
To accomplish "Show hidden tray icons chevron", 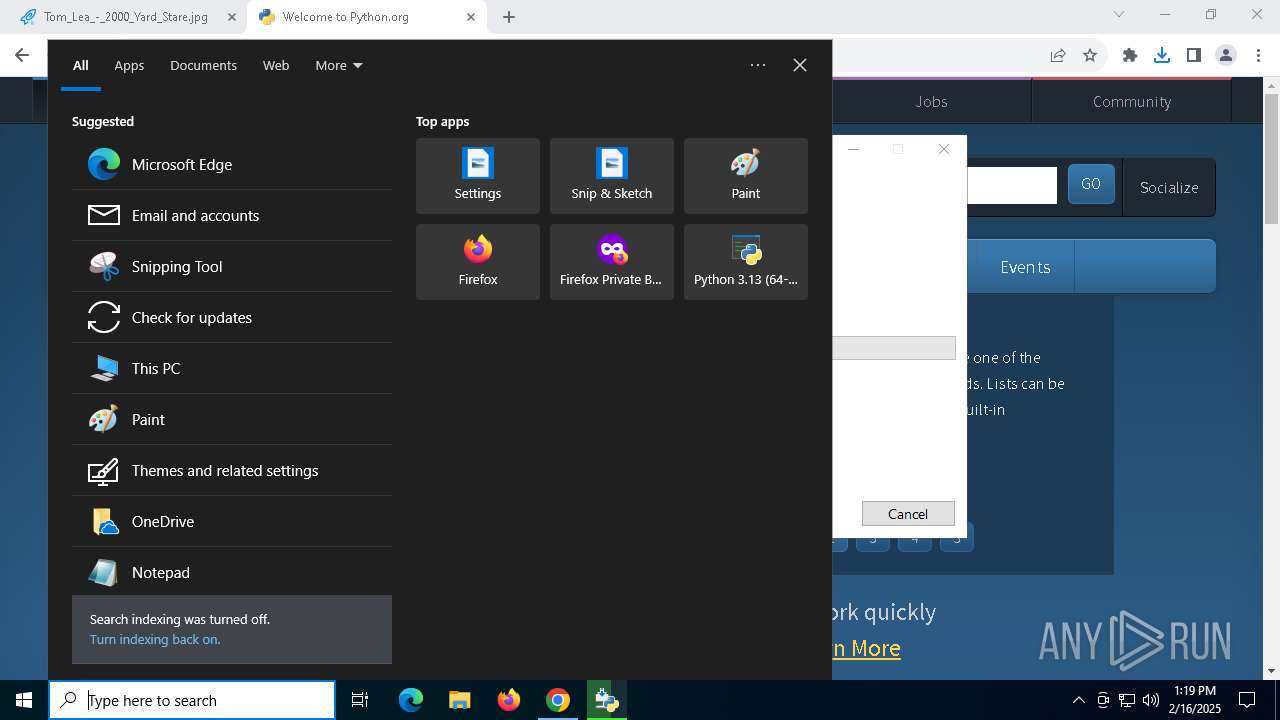I will (x=1078, y=700).
